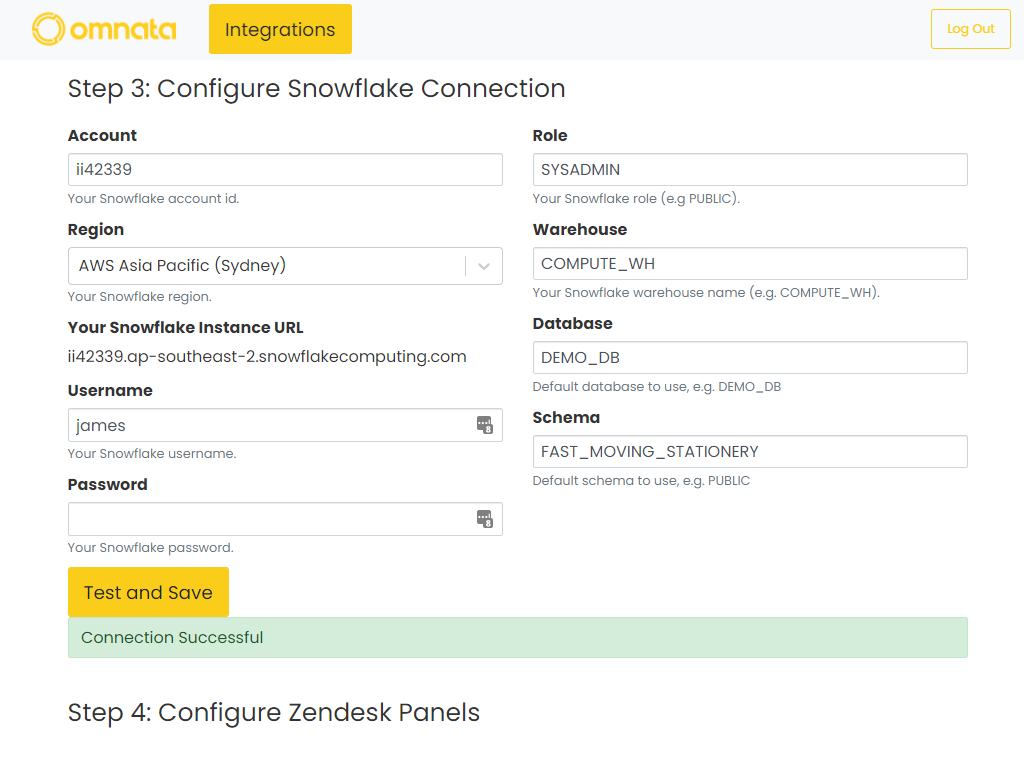
Task: Click the green Connection Successful banner
Action: tap(517, 638)
